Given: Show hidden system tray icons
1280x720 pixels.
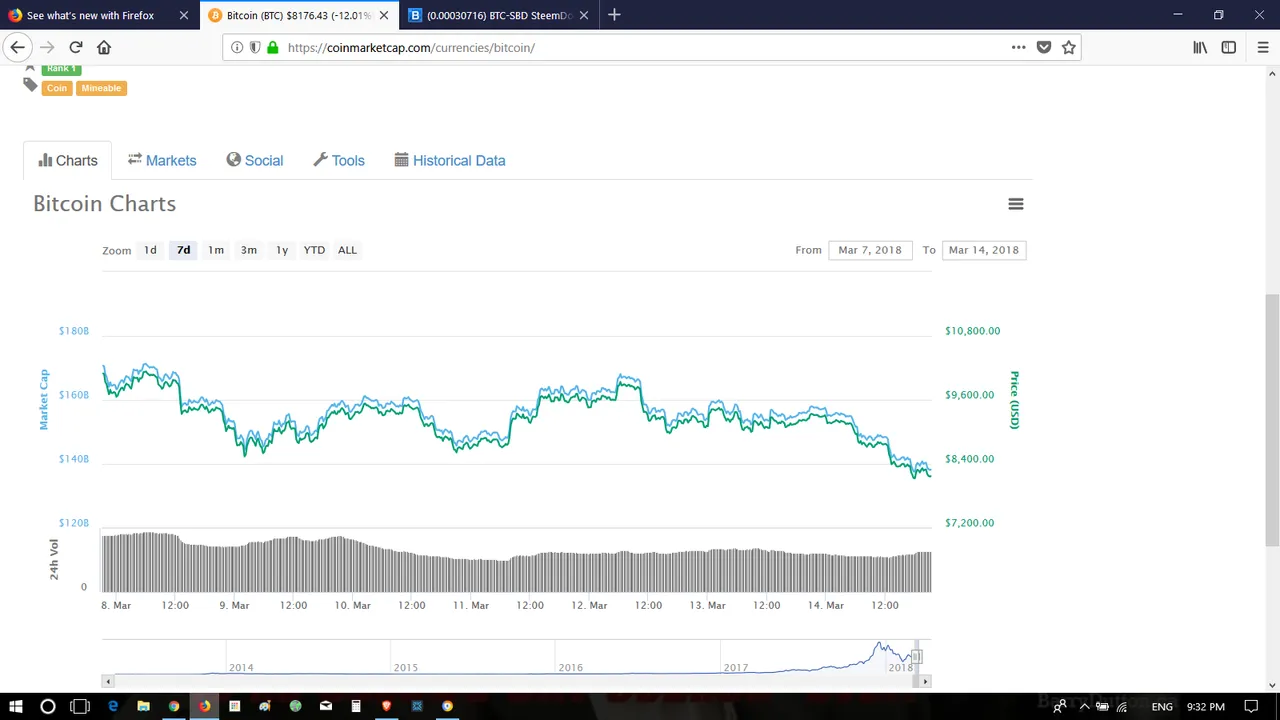Looking at the screenshot, I should click(1084, 707).
